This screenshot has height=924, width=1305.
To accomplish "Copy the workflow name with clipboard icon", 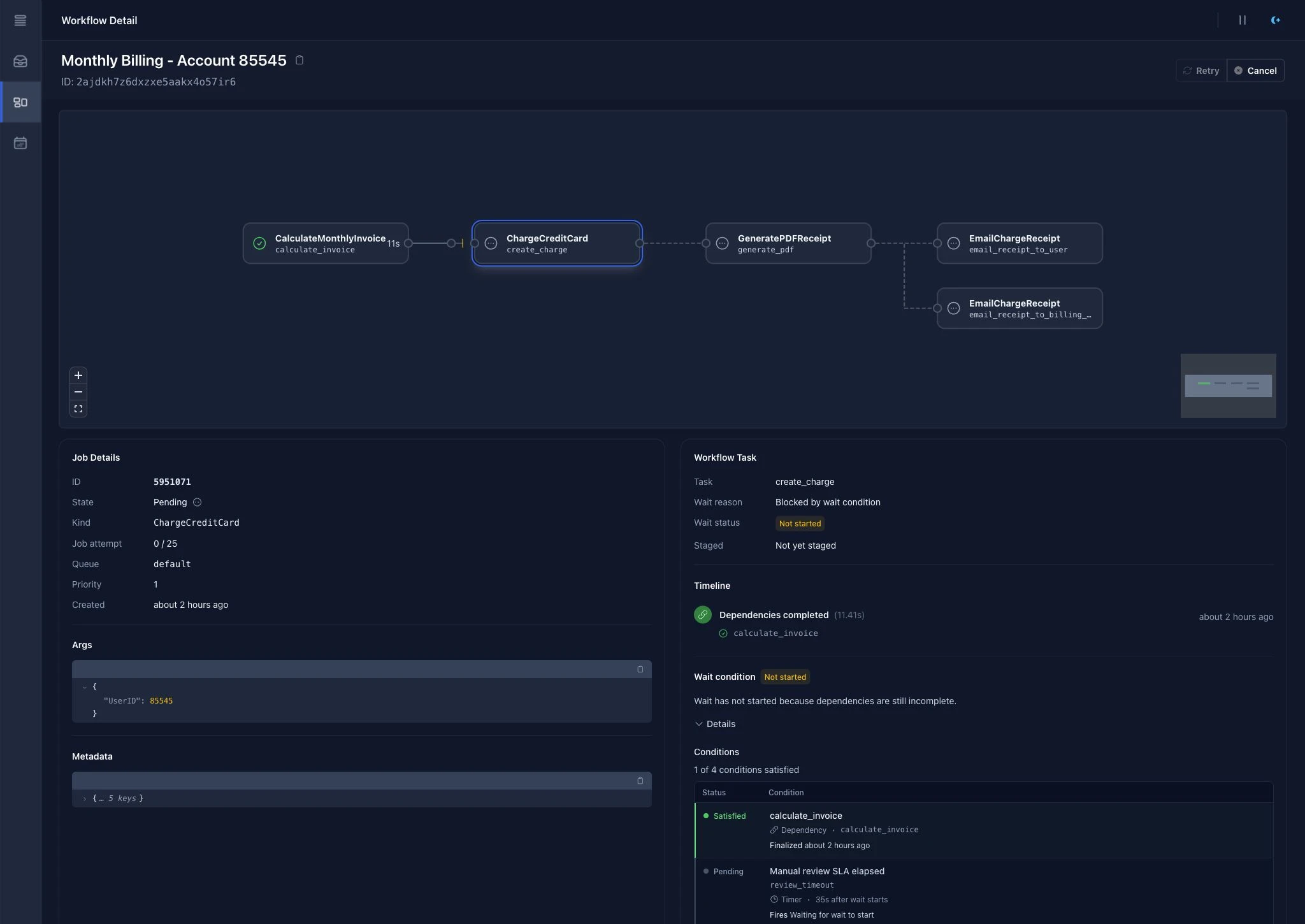I will [299, 60].
